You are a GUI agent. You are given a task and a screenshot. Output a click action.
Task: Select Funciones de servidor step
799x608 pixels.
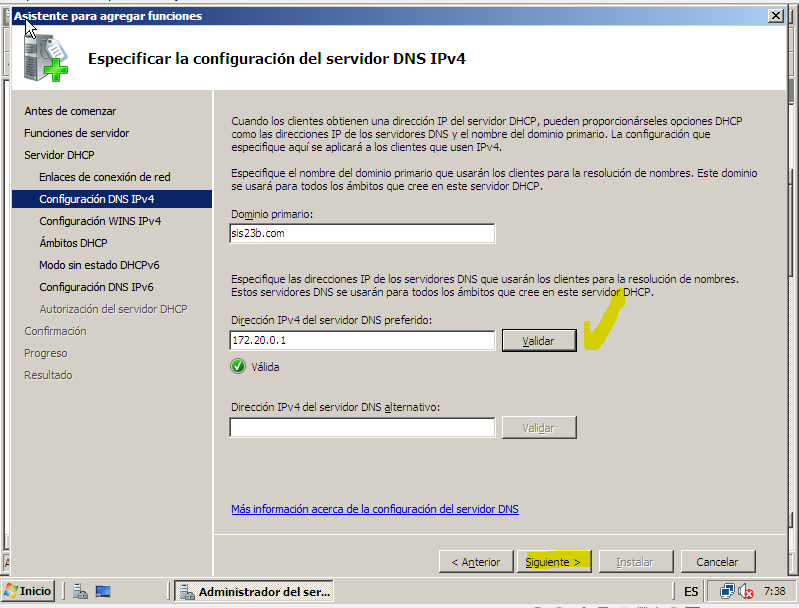click(x=76, y=133)
